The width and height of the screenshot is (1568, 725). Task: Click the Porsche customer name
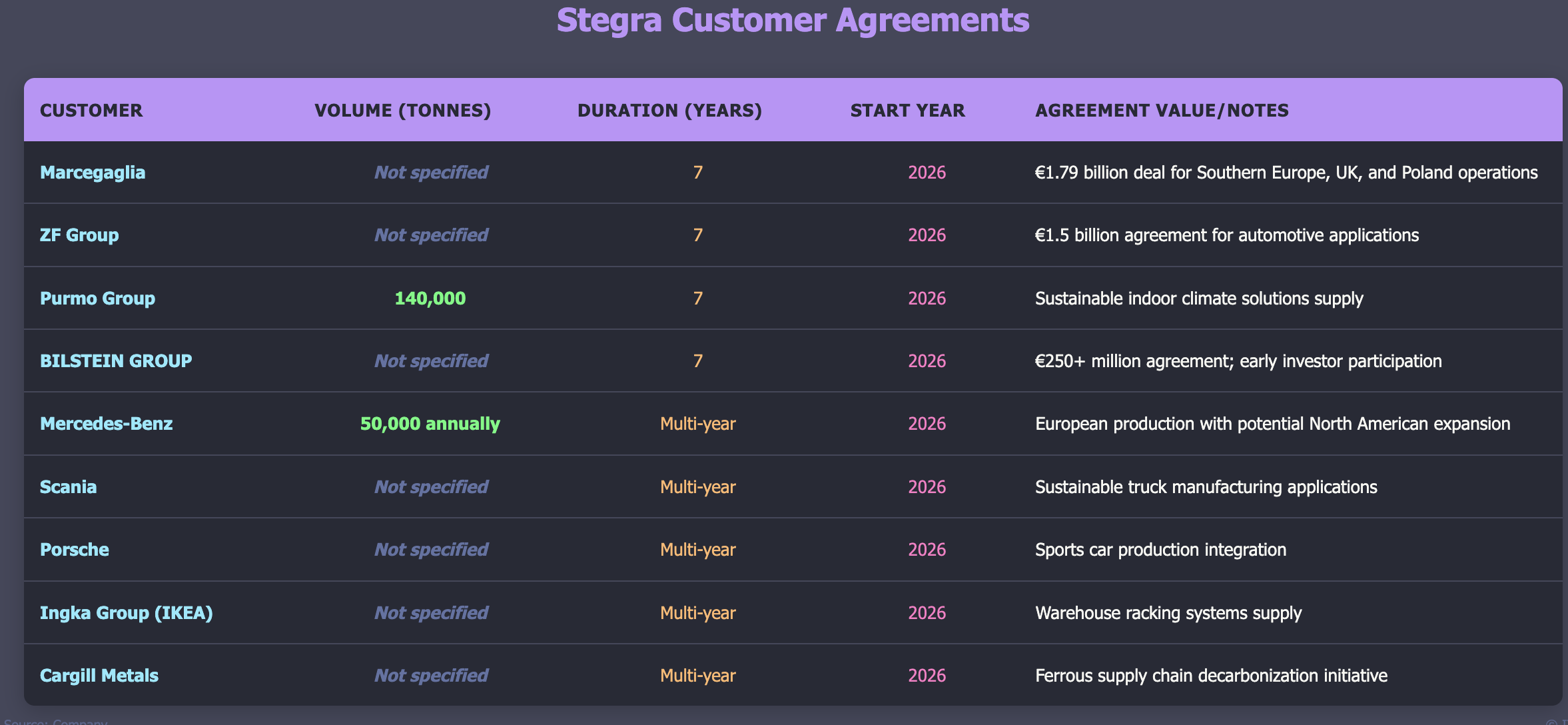coord(74,550)
